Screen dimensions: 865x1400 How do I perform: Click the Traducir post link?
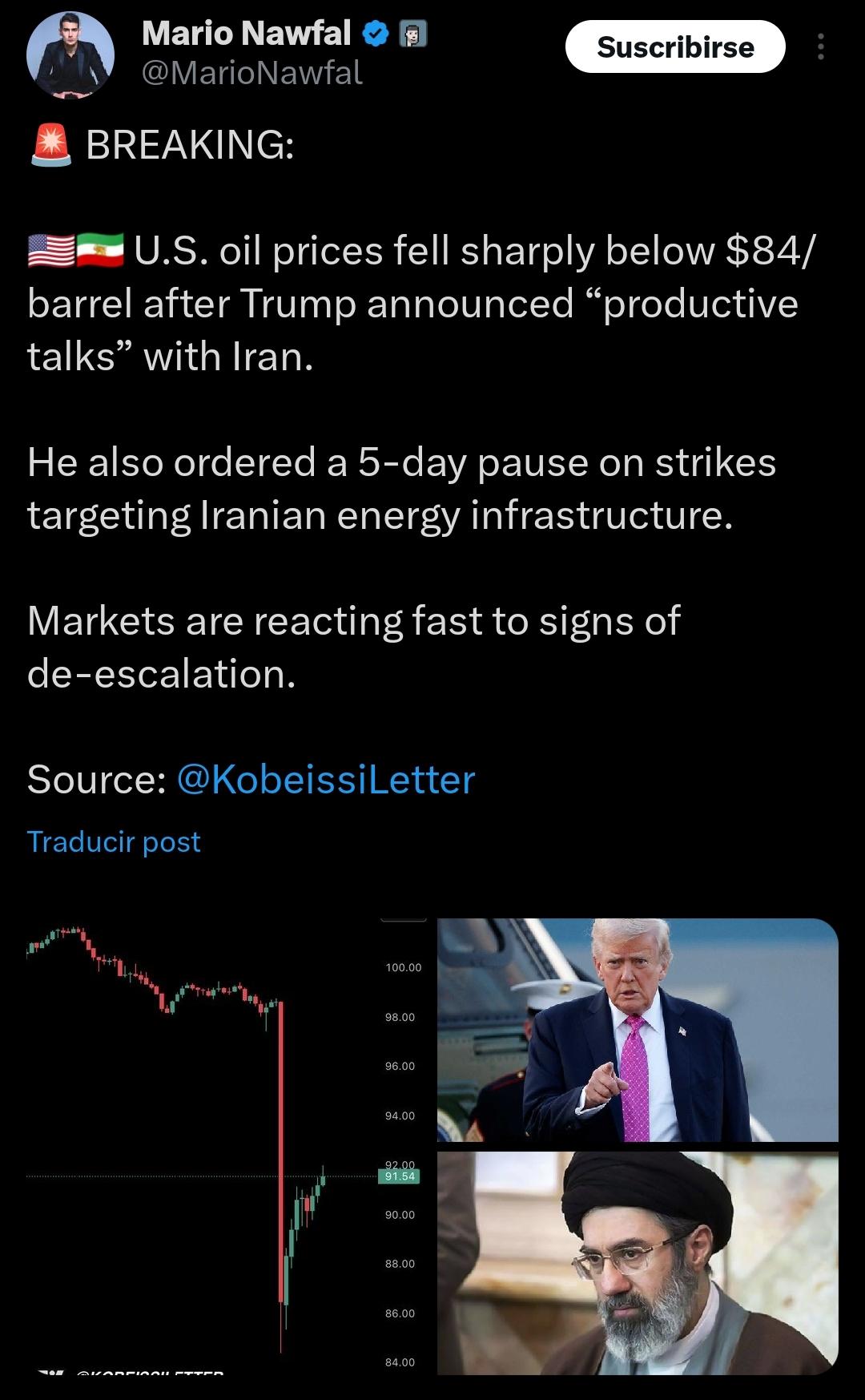point(114,841)
